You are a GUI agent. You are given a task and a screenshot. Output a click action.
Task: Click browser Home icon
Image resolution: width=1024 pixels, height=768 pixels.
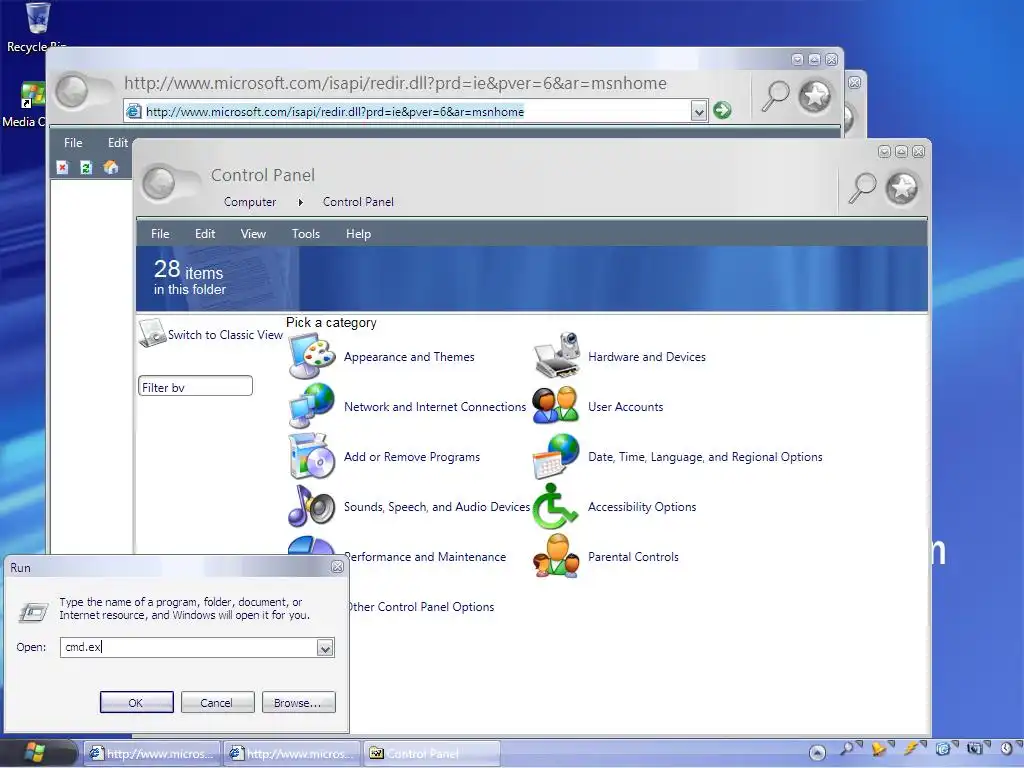[111, 168]
